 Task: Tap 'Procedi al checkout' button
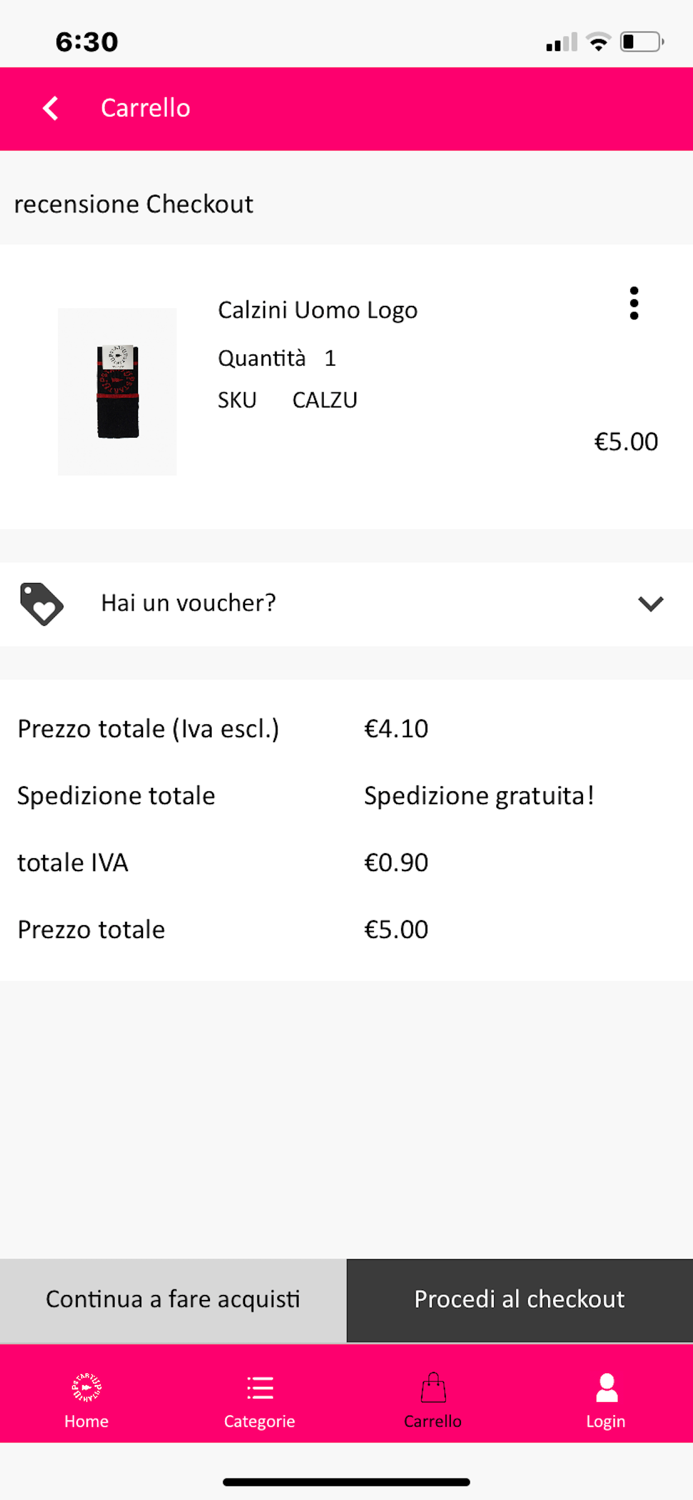[519, 1299]
